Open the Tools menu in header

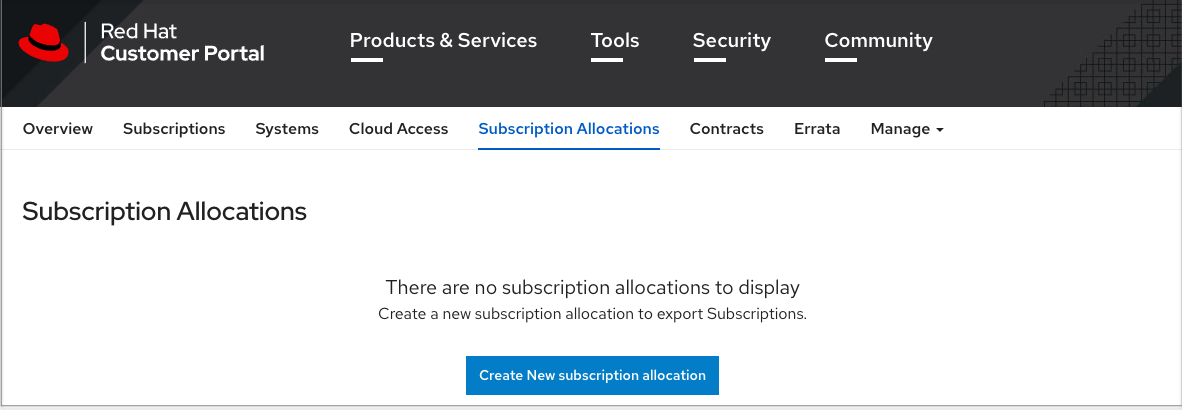click(x=615, y=41)
